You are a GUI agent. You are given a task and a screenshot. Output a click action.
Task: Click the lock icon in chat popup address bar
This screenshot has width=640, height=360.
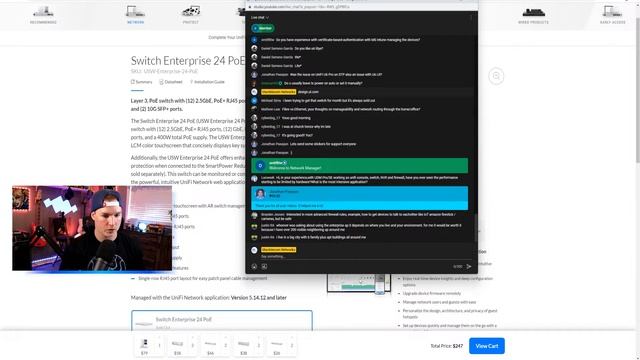(x=250, y=7)
